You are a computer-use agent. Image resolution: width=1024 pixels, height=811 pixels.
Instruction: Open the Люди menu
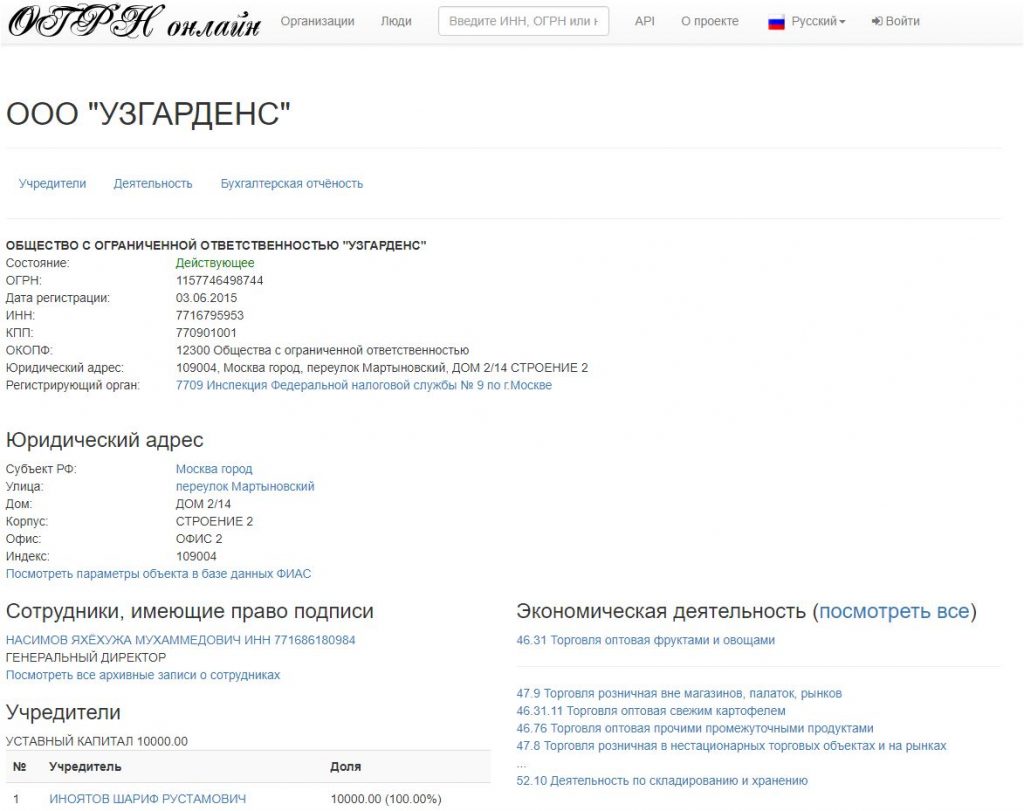pos(397,20)
